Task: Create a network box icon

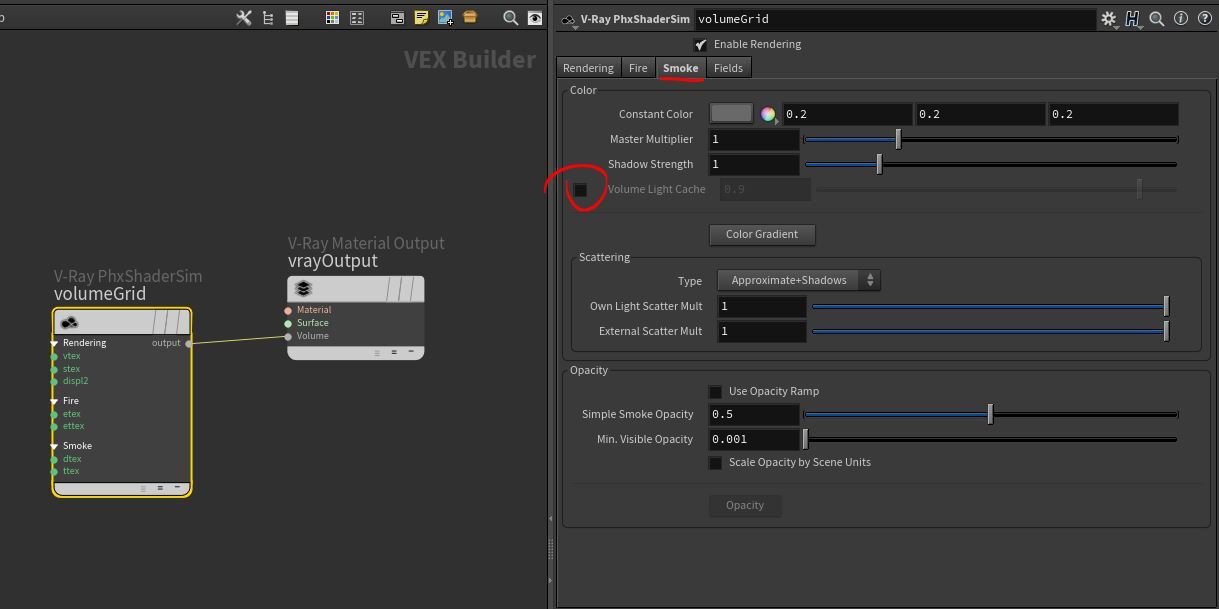Action: 397,18
